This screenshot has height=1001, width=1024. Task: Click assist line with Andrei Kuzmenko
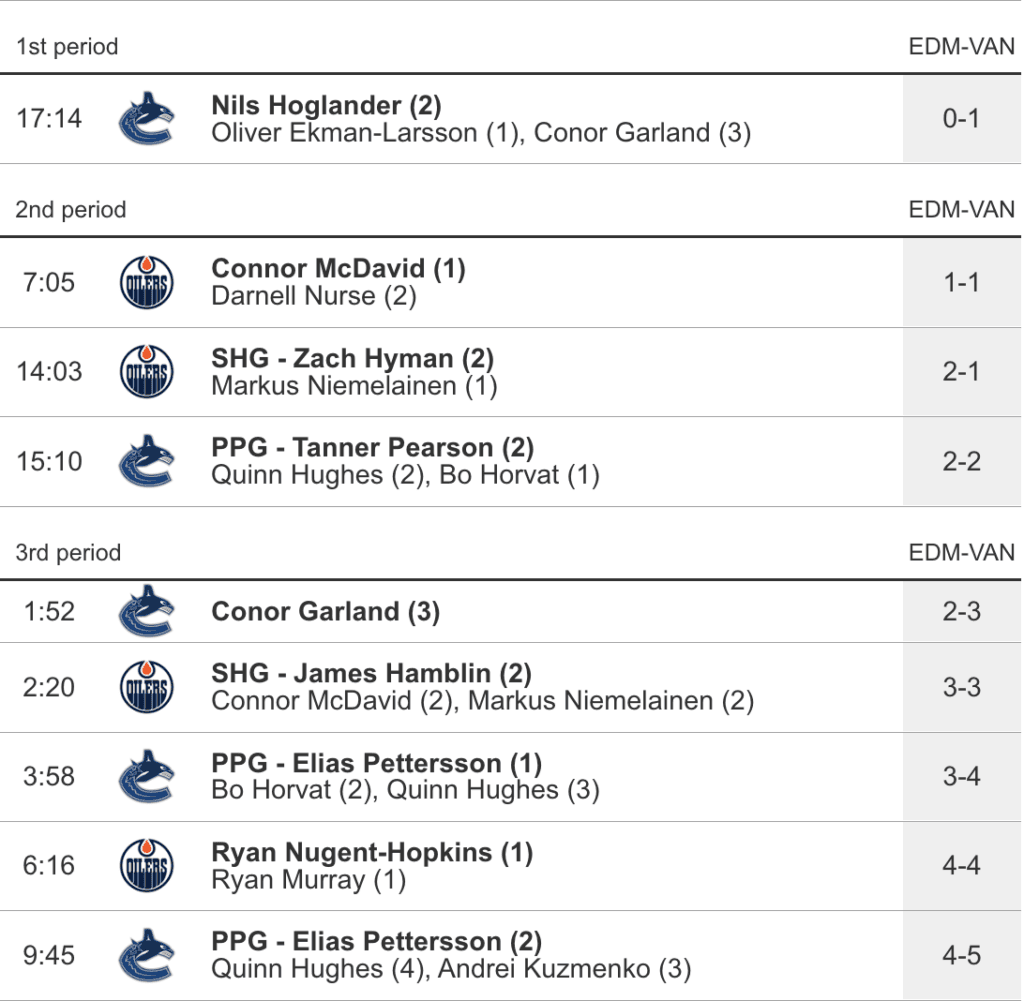(x=450, y=969)
